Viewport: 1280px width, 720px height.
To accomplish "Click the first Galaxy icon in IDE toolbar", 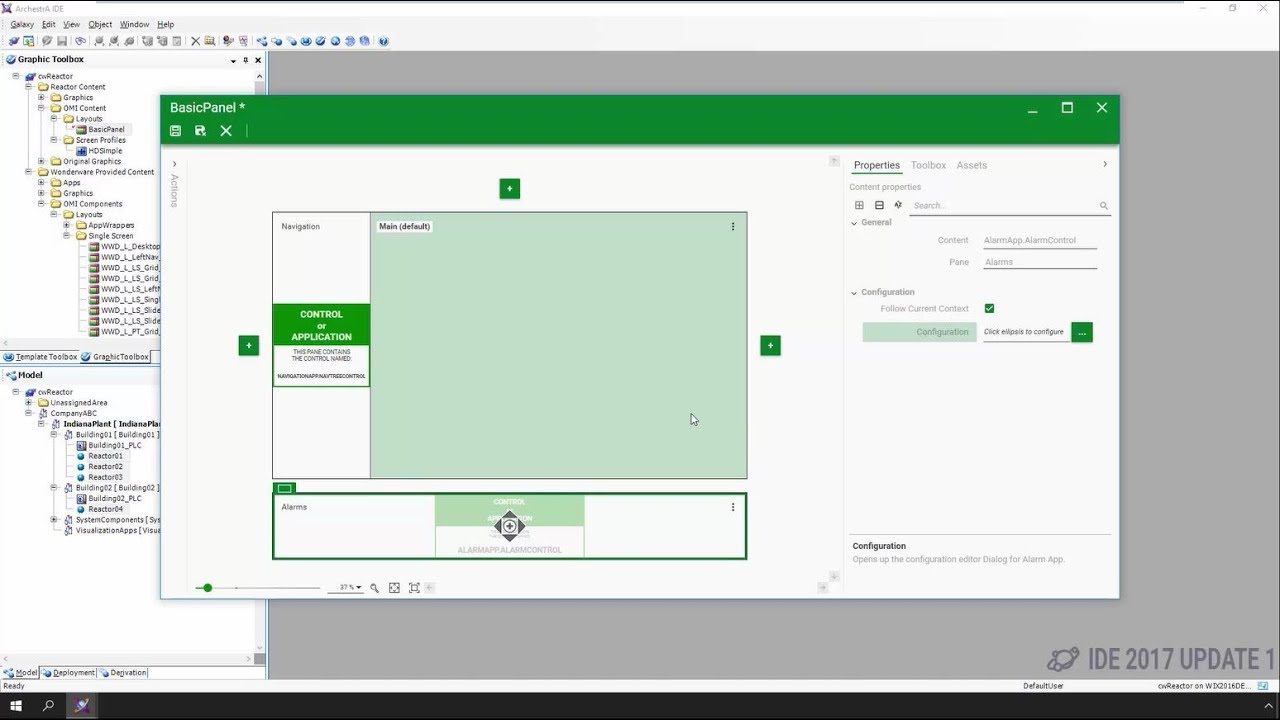I will [13, 41].
